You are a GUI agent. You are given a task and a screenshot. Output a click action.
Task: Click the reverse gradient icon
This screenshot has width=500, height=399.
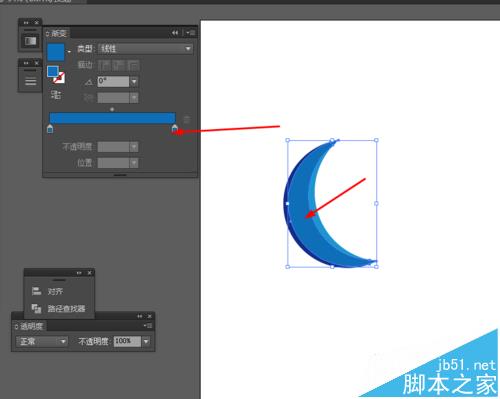point(56,95)
